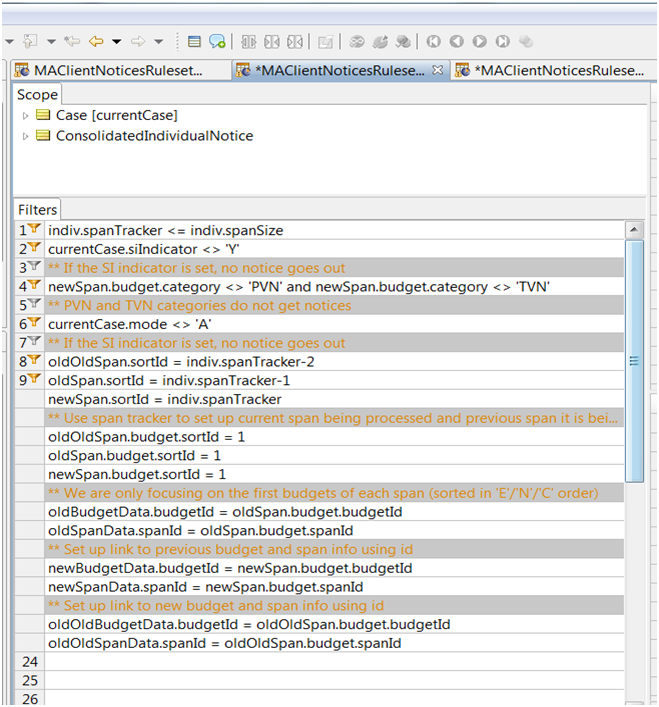This screenshot has height=707, width=659.
Task: Click the yellow folder icon beside Case [currentCase]
Action: coord(43,115)
